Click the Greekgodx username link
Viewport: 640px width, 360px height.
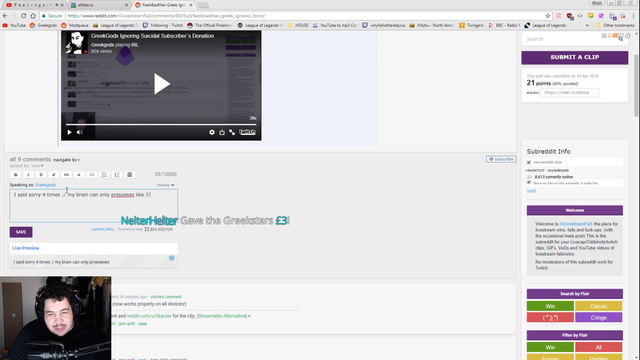click(45, 185)
